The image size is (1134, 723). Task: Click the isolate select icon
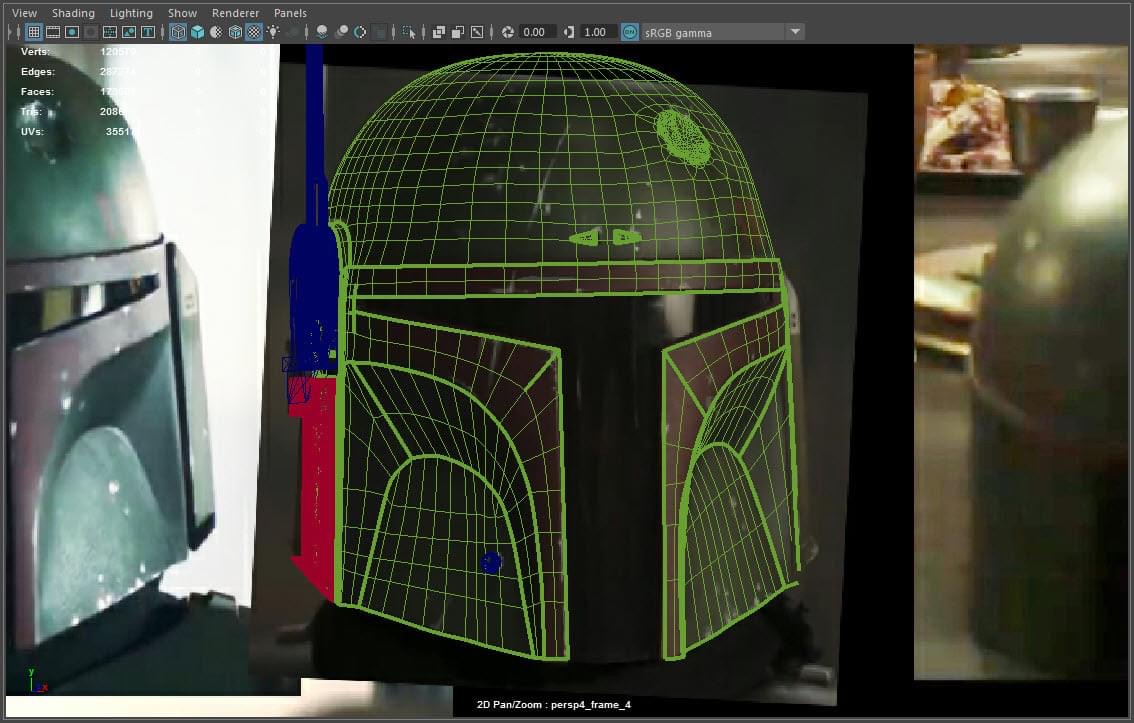(x=408, y=32)
